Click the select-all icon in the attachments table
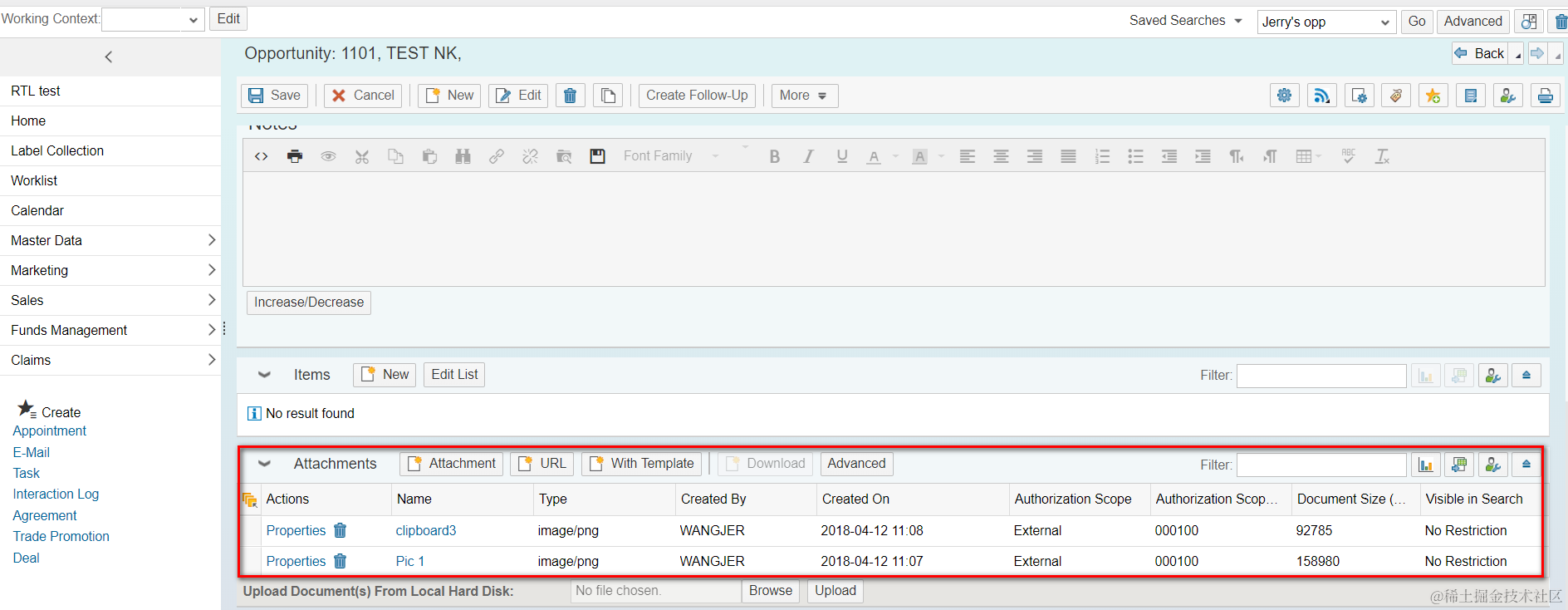Viewport: 1568px width, 610px height. pos(249,499)
